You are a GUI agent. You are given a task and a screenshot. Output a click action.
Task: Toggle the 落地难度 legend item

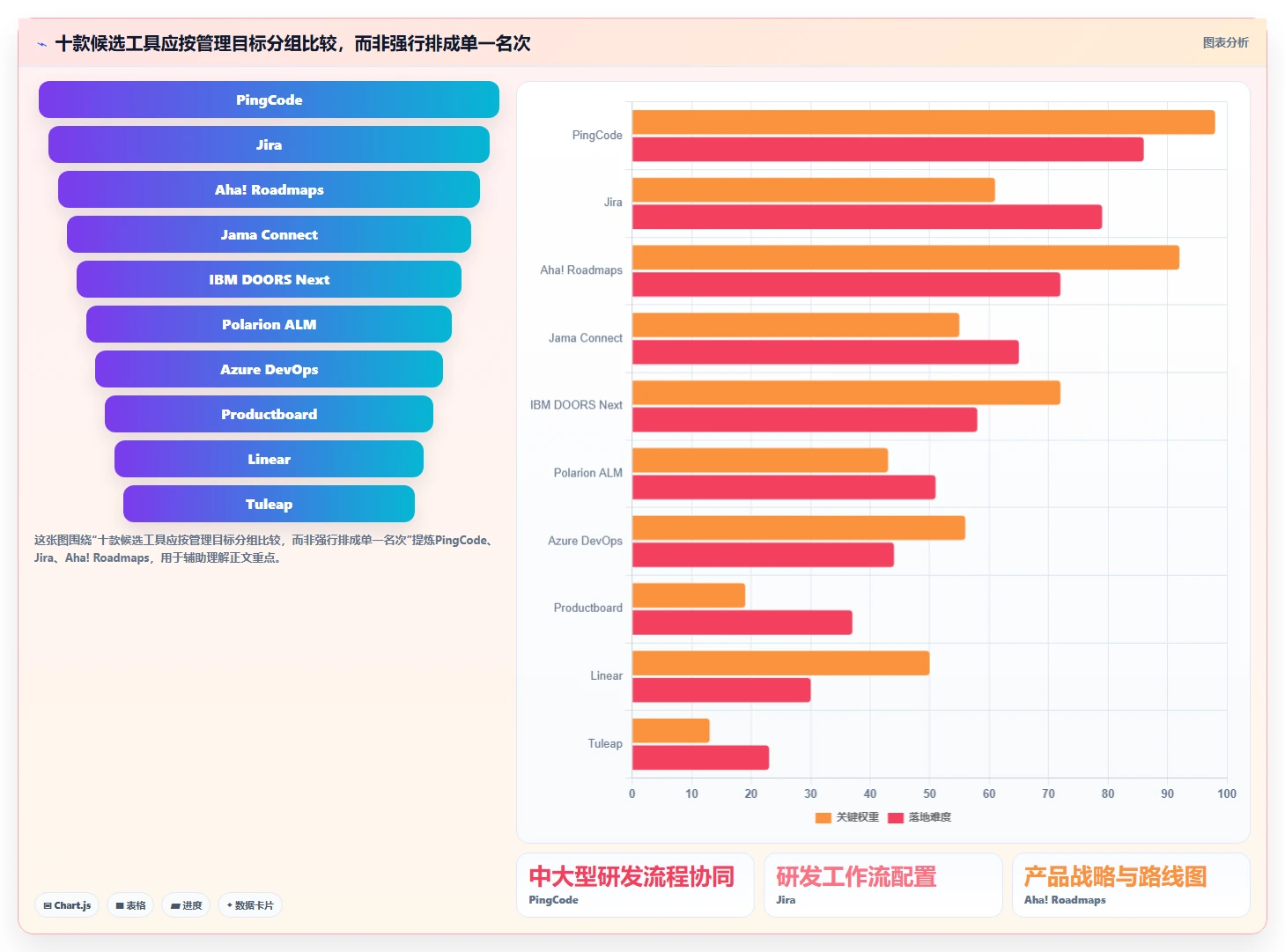[x=919, y=817]
